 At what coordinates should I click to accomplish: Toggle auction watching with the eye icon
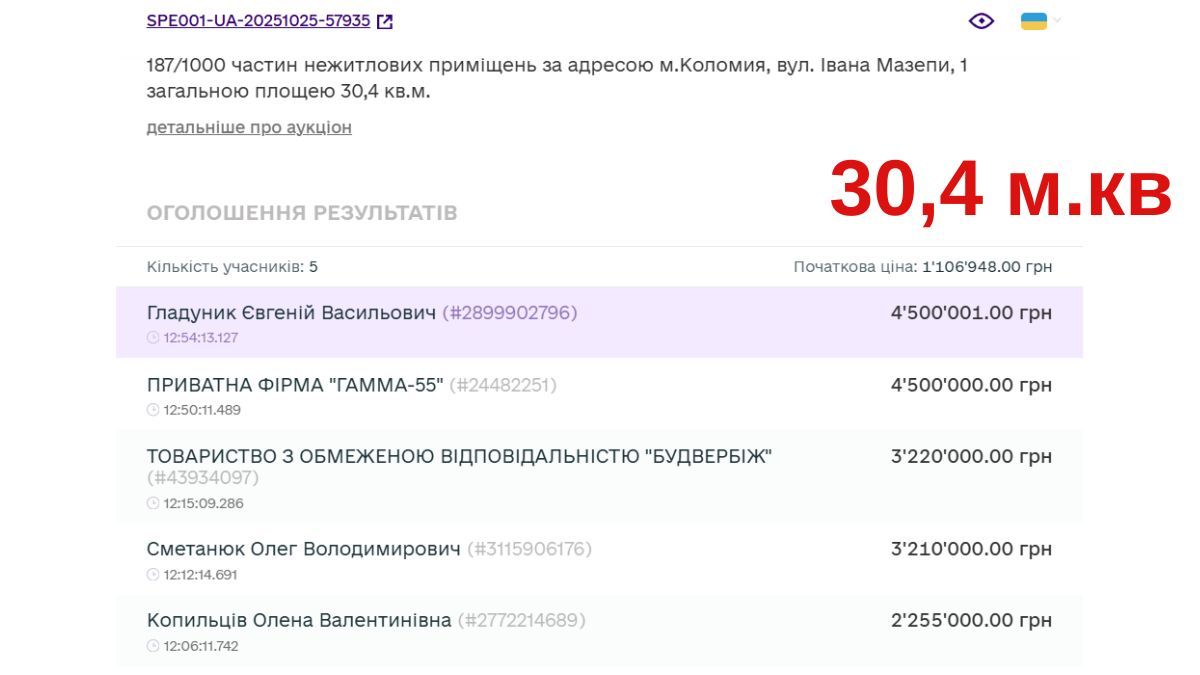981,20
